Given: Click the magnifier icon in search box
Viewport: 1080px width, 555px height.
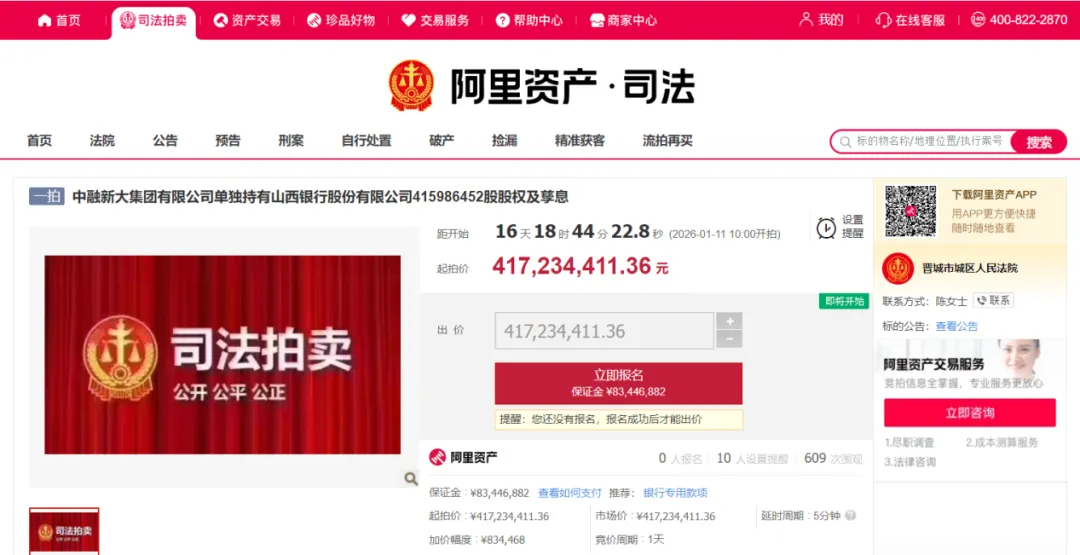Looking at the screenshot, I should coord(844,142).
